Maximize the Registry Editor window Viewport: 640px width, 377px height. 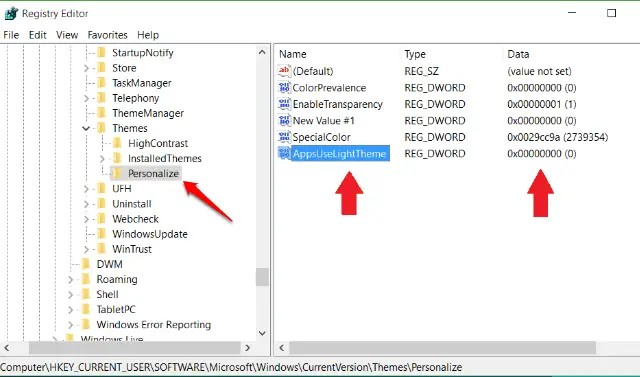click(611, 13)
